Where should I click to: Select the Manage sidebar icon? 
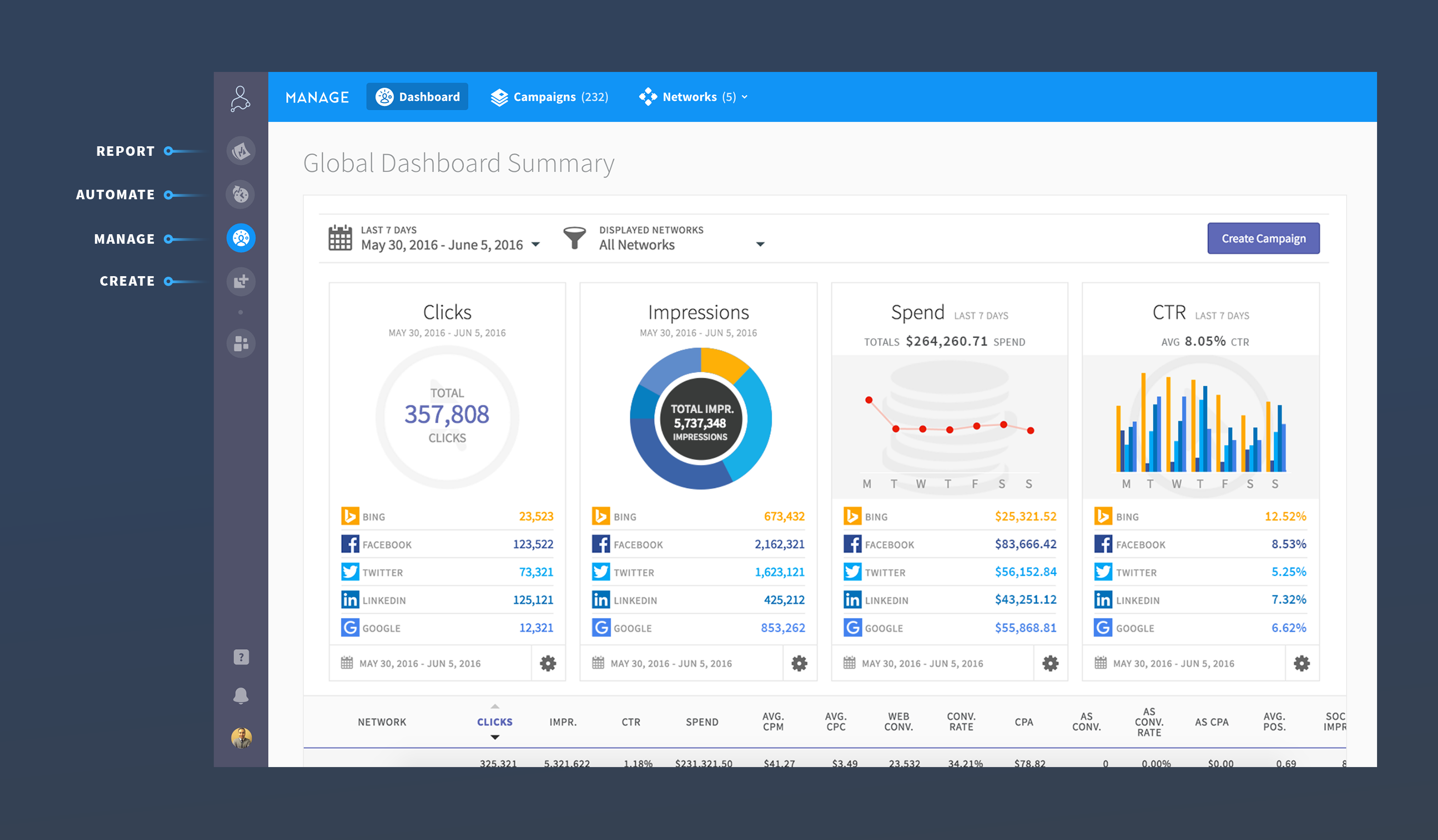point(241,238)
